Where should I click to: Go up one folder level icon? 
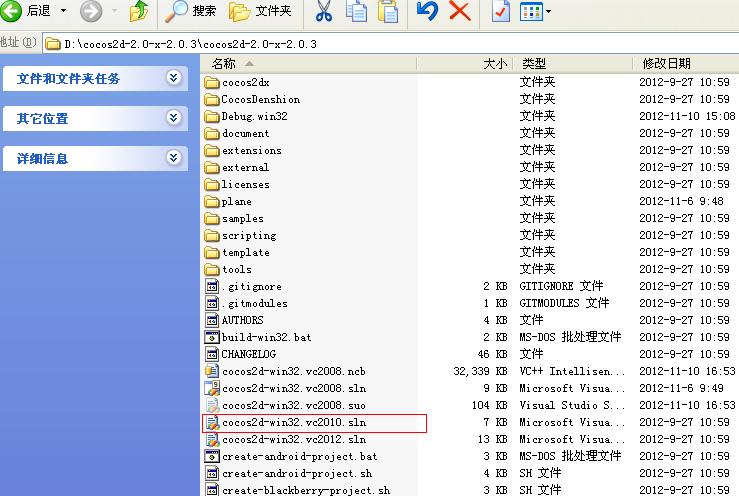139,11
